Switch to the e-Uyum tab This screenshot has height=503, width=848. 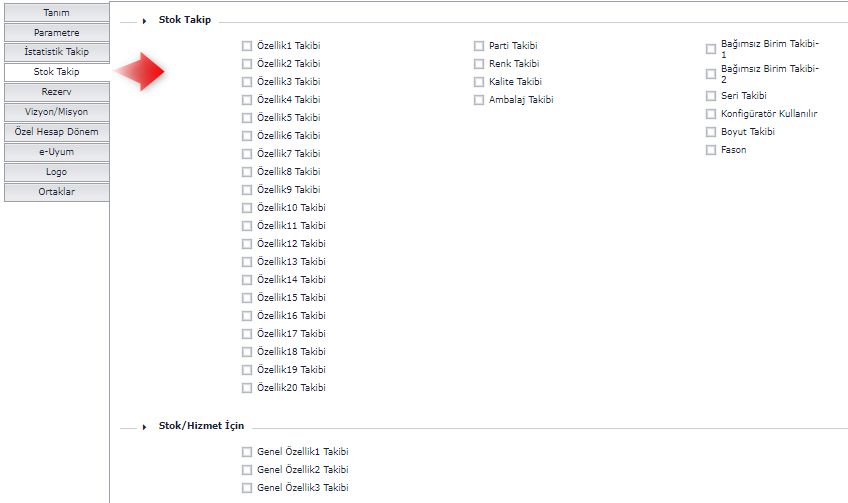point(55,152)
